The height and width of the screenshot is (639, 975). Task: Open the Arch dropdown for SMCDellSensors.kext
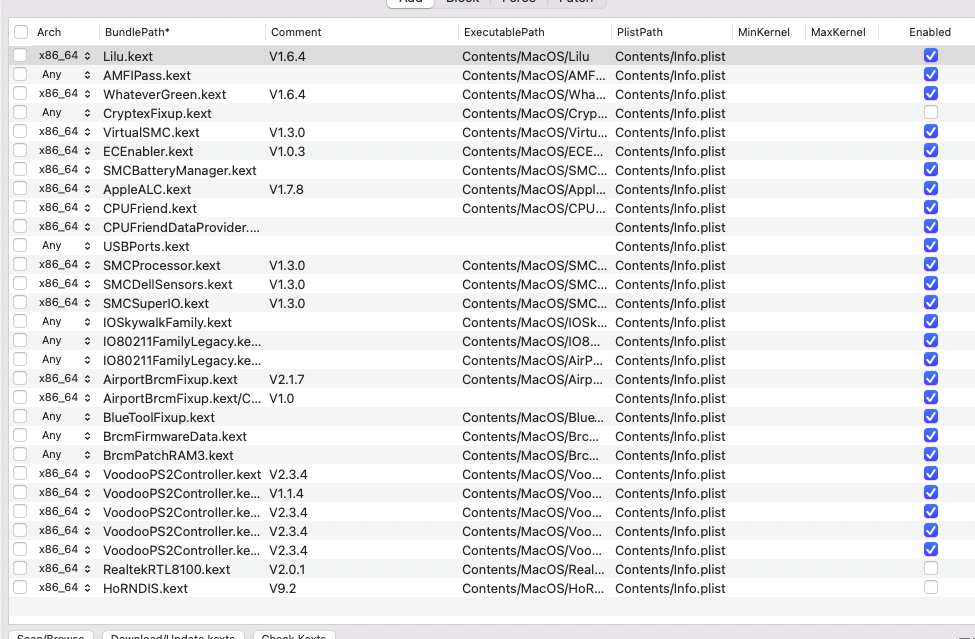pyautogui.click(x=65, y=283)
